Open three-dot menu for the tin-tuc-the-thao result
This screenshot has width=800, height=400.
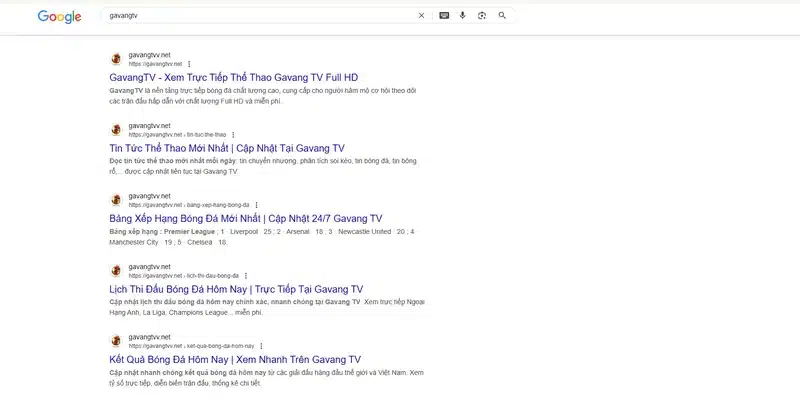(233, 134)
